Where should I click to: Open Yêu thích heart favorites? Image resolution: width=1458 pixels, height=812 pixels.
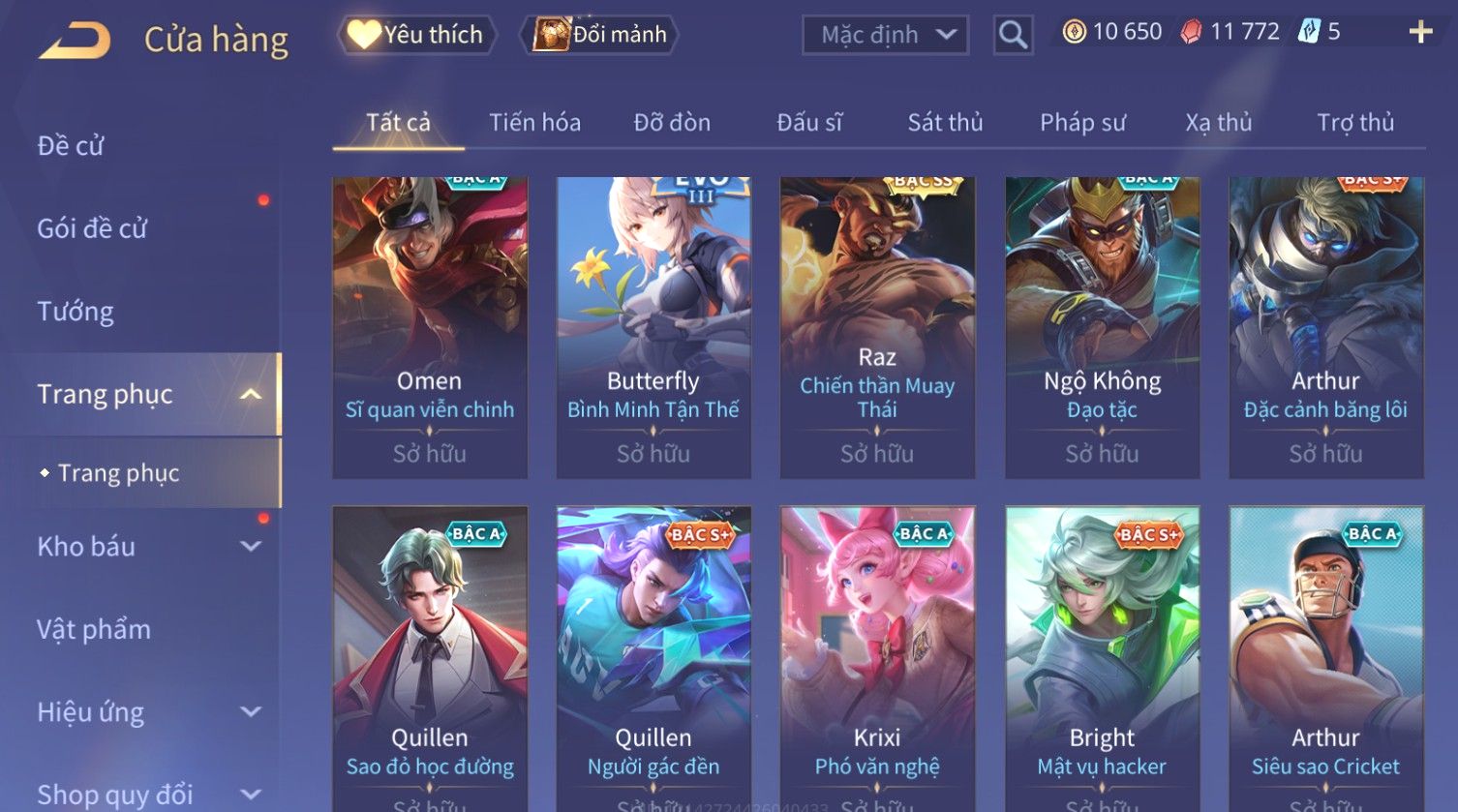(x=416, y=35)
